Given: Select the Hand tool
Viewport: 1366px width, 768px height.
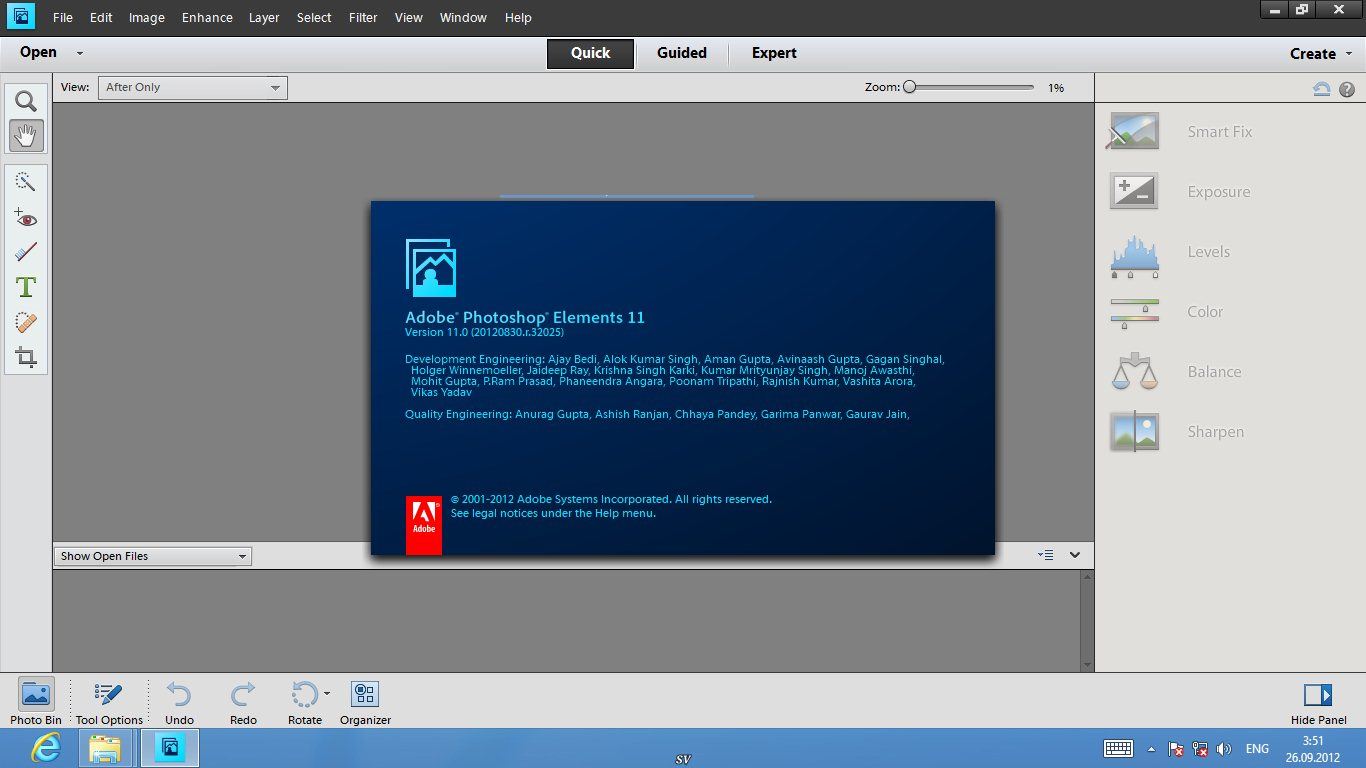Looking at the screenshot, I should [x=26, y=135].
